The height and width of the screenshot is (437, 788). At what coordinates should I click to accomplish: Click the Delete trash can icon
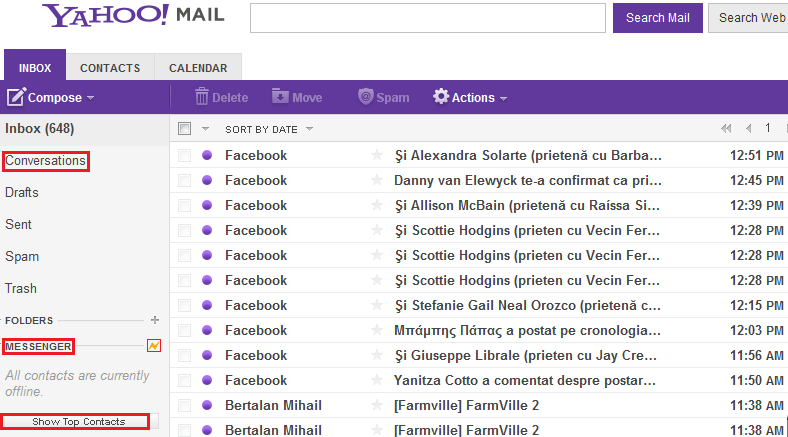(202, 96)
